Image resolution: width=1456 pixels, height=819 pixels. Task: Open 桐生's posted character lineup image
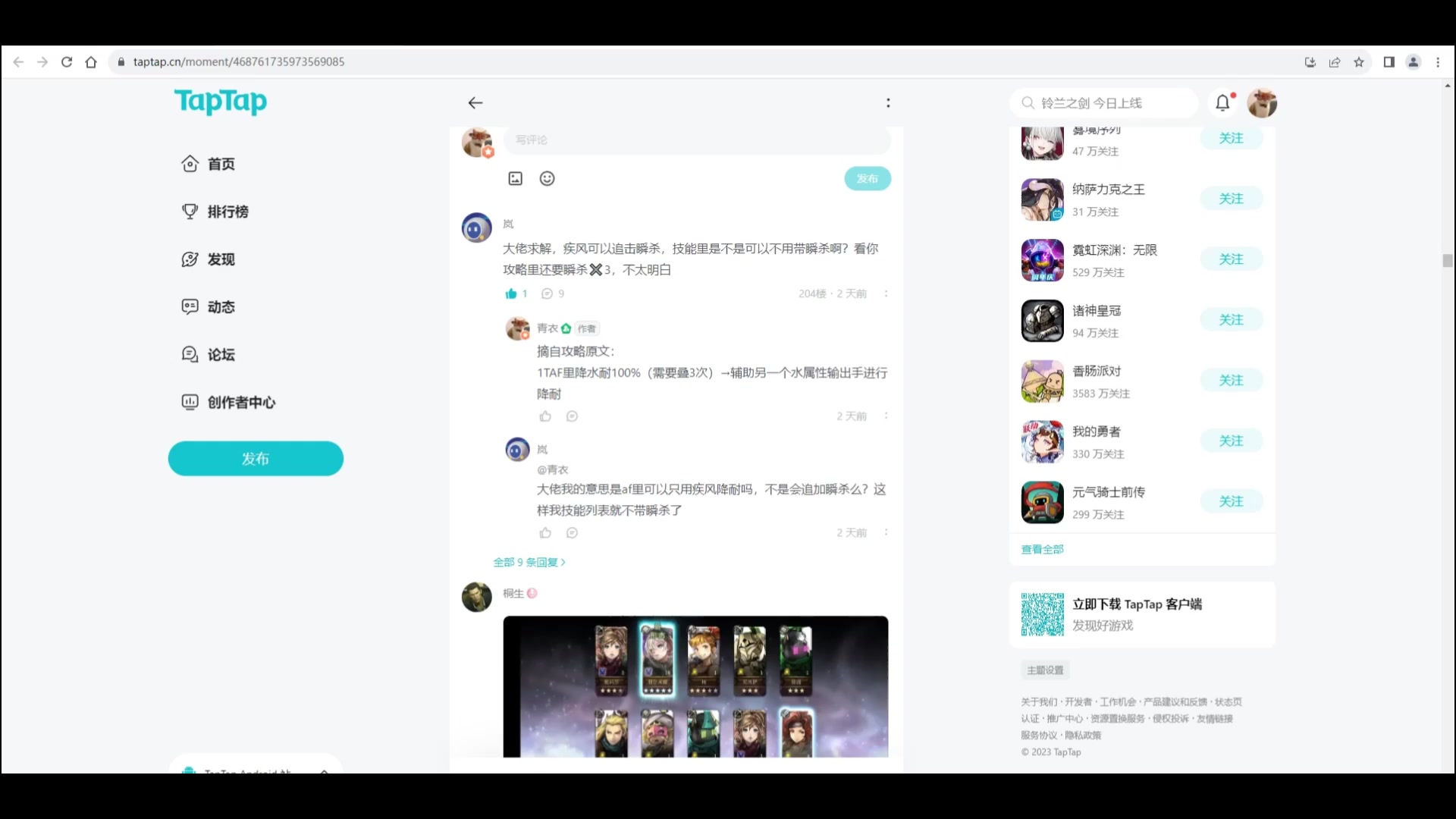[695, 686]
